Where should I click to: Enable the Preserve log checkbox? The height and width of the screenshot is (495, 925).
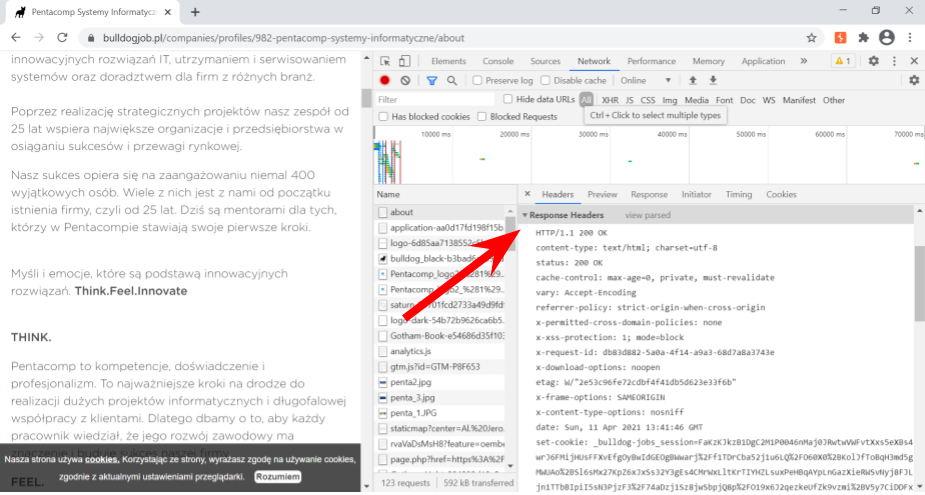477,80
